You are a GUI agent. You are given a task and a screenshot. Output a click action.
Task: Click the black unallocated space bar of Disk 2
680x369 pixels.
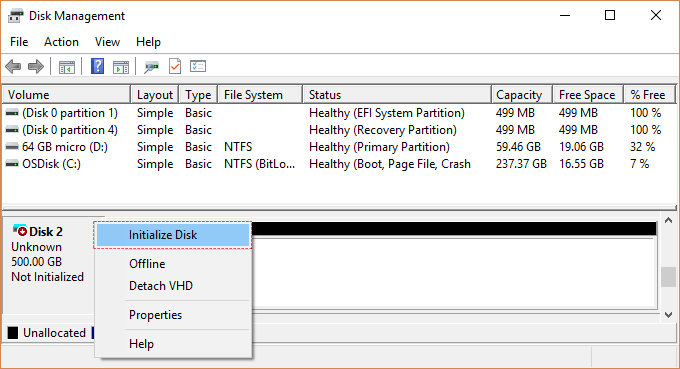[x=453, y=229]
